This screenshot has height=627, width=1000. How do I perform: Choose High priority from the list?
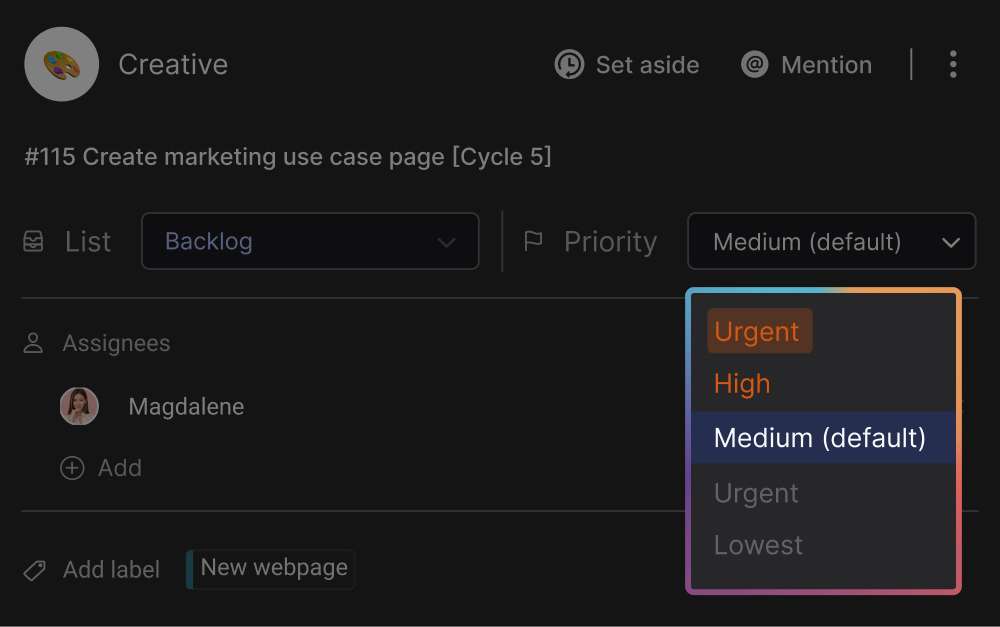tap(742, 384)
